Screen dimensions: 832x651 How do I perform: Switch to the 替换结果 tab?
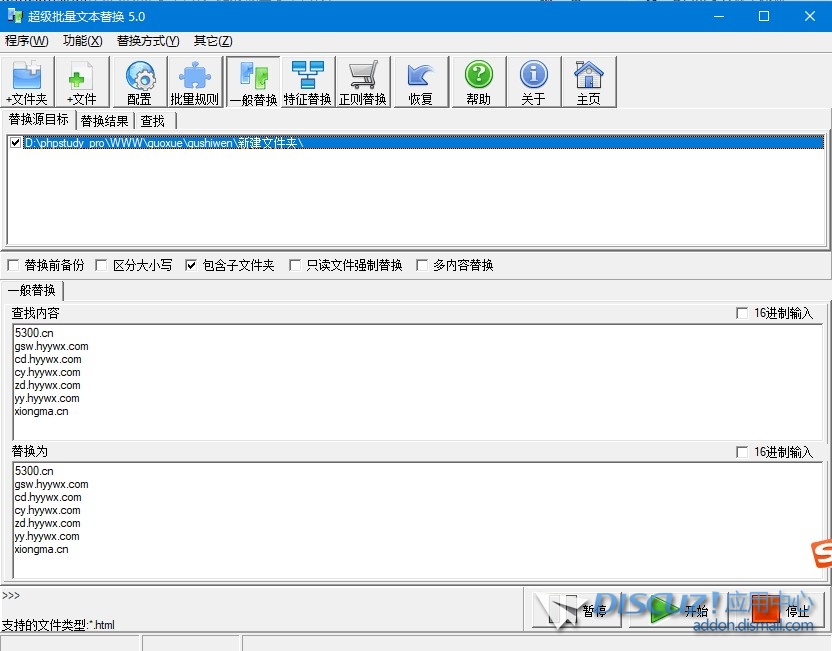click(x=104, y=121)
